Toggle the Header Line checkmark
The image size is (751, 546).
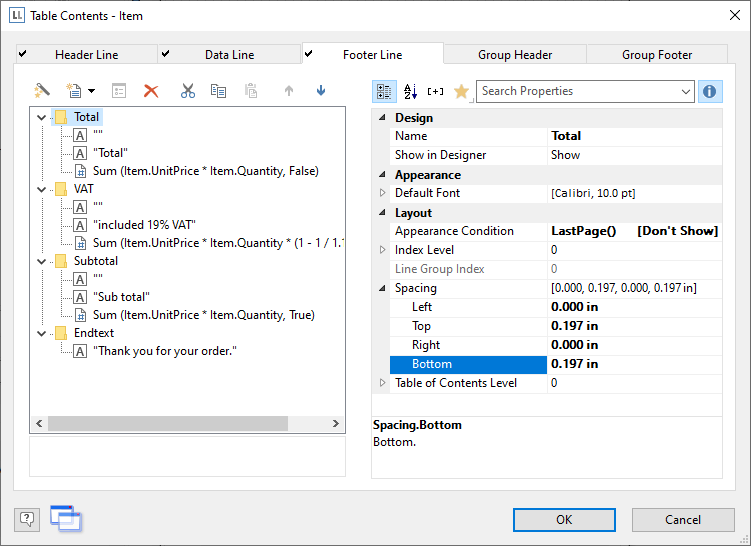(x=23, y=54)
